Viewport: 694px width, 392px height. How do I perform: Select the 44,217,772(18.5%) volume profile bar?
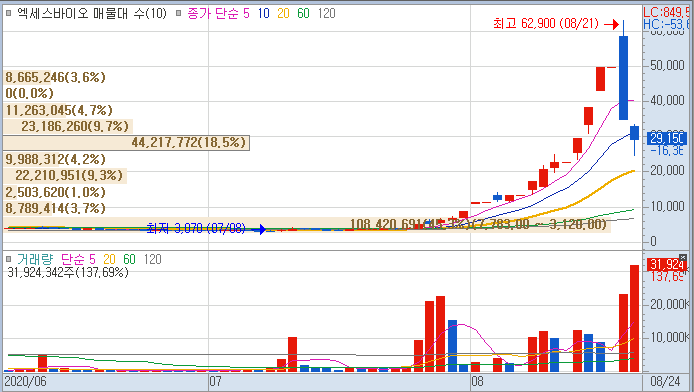tap(126, 142)
